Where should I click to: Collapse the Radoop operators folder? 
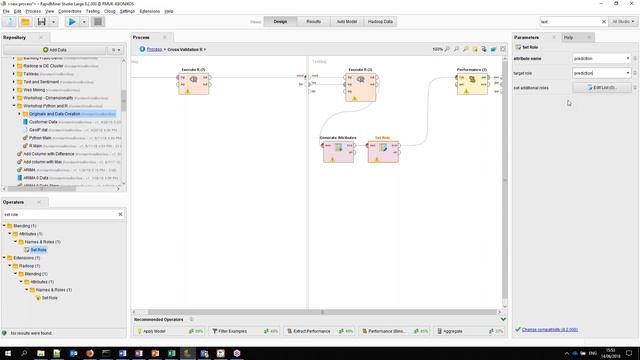[x=10, y=266]
